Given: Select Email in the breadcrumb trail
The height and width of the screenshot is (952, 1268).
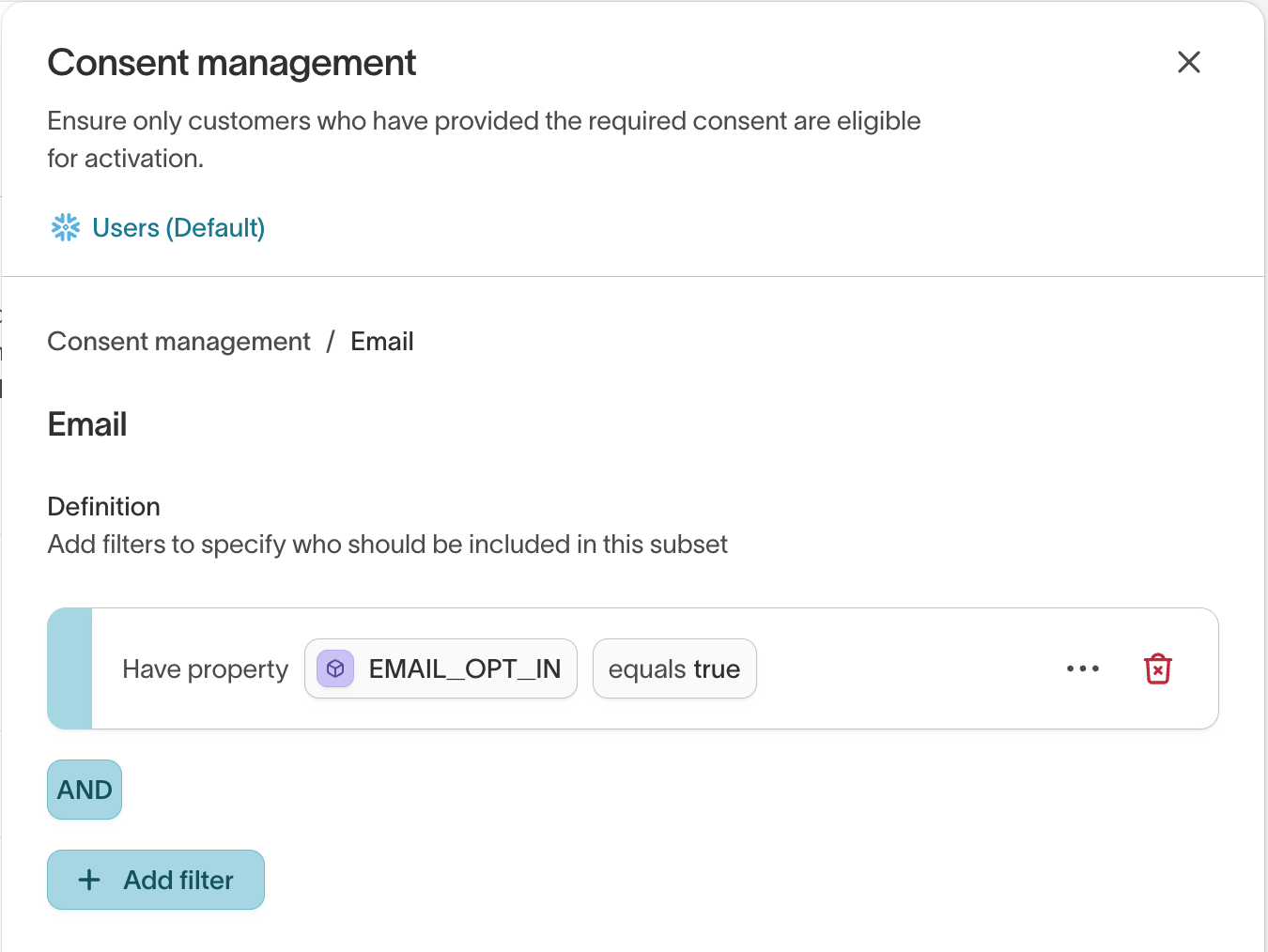Looking at the screenshot, I should click(x=381, y=341).
